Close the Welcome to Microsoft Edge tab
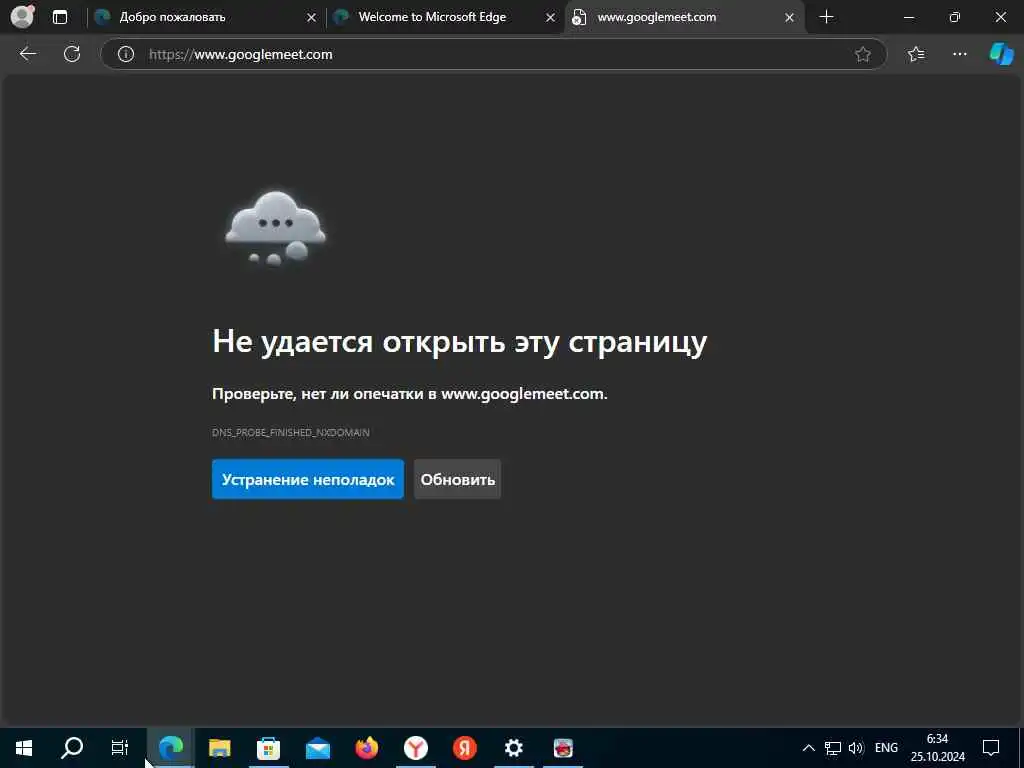Image resolution: width=1024 pixels, height=768 pixels. point(551,18)
